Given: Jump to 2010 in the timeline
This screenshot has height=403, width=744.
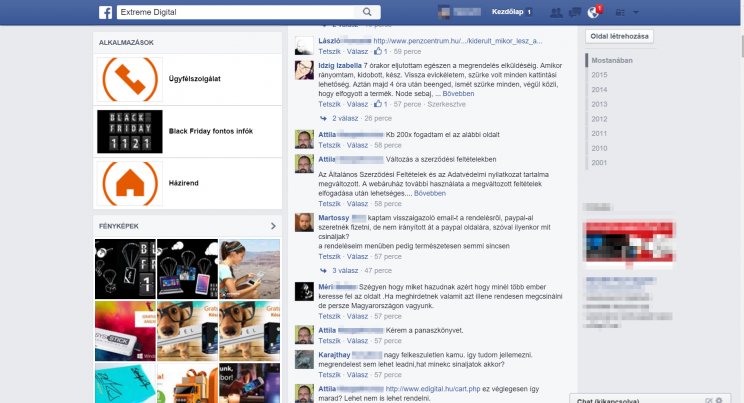Looking at the screenshot, I should (x=599, y=149).
